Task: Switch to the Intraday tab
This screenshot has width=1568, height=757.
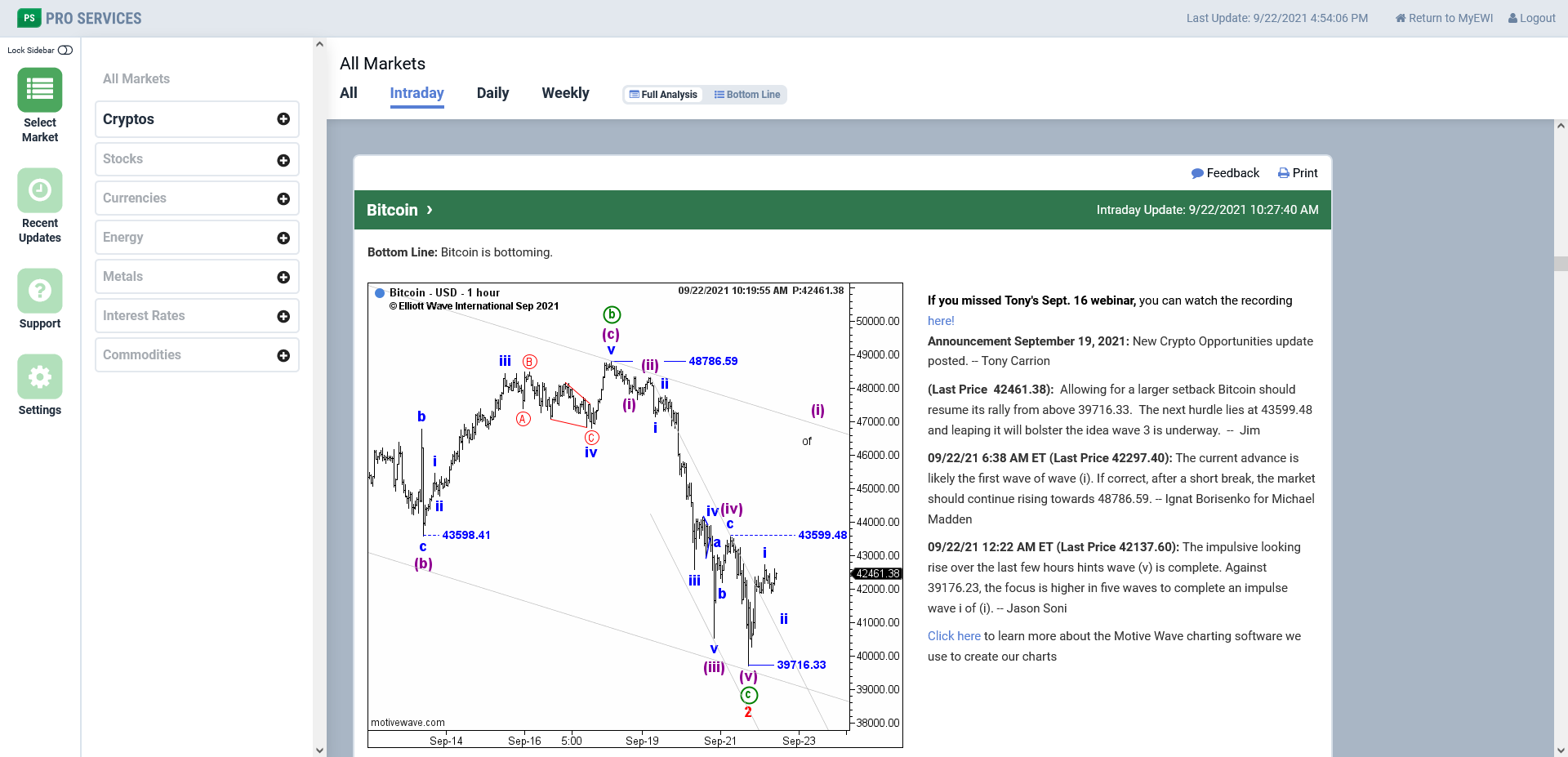Action: [x=416, y=93]
